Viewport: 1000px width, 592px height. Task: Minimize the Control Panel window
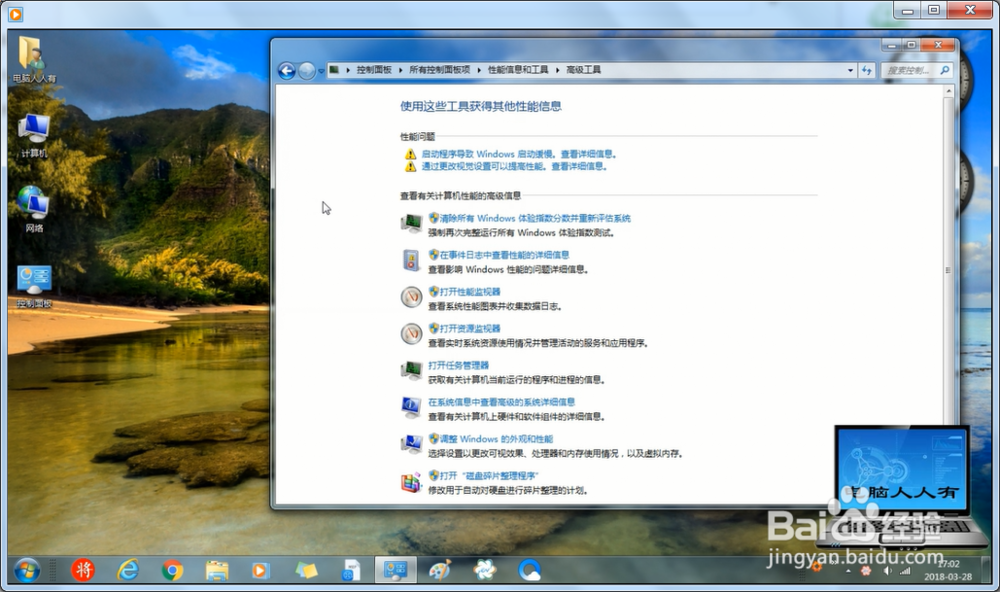pyautogui.click(x=892, y=45)
